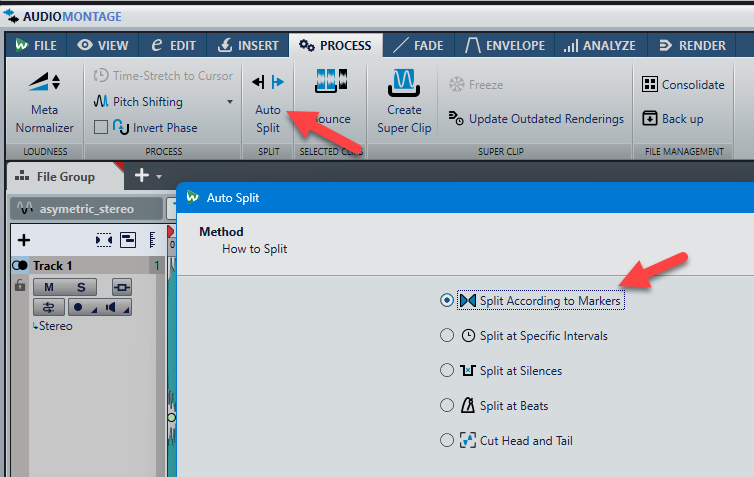Switch to the ENVELOPE tab
754x477 pixels.
[x=504, y=46]
